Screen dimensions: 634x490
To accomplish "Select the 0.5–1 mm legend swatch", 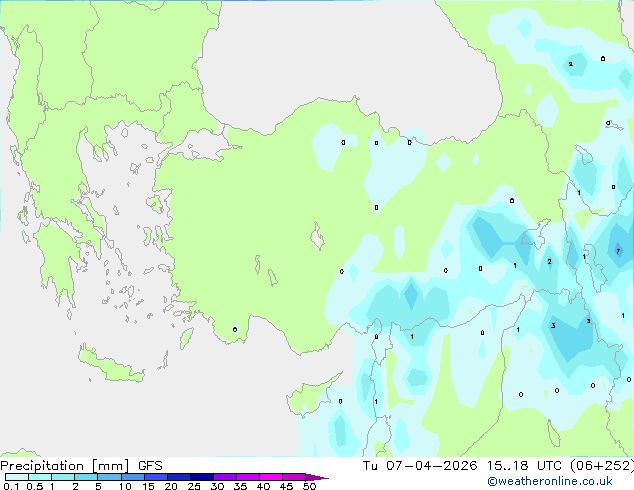I will tap(40, 477).
